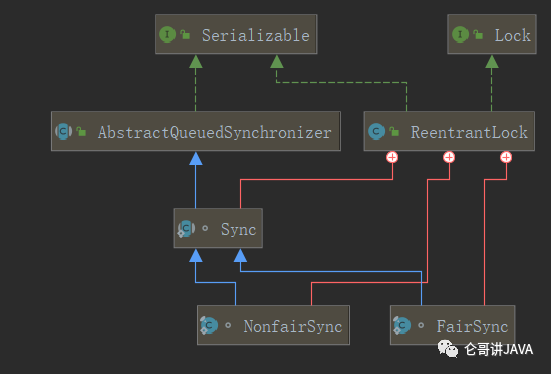The image size is (551, 374).
Task: Click the middle red plus marker under ReentrantLock
Action: click(x=449, y=157)
